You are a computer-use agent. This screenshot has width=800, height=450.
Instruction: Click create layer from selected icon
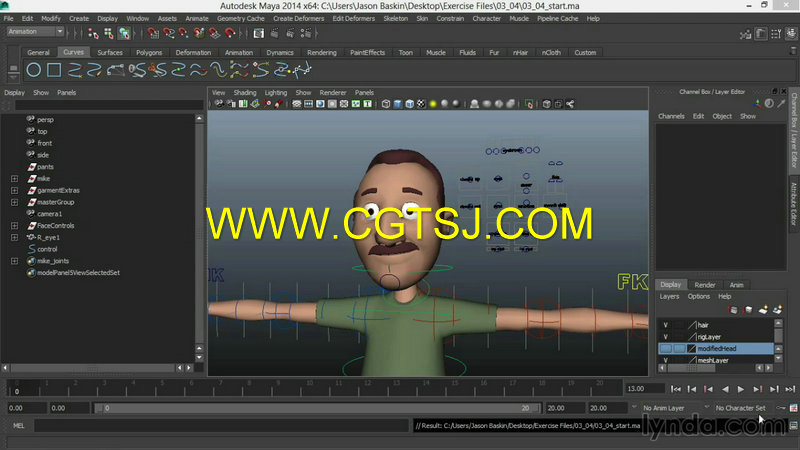778,310
